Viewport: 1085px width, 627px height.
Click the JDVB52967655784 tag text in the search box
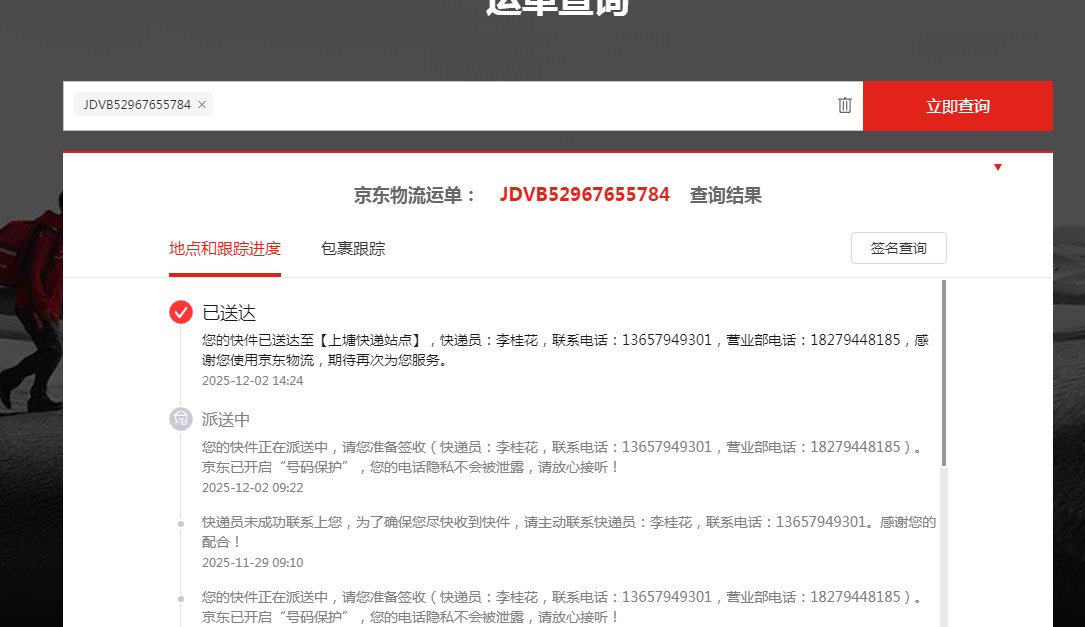137,105
